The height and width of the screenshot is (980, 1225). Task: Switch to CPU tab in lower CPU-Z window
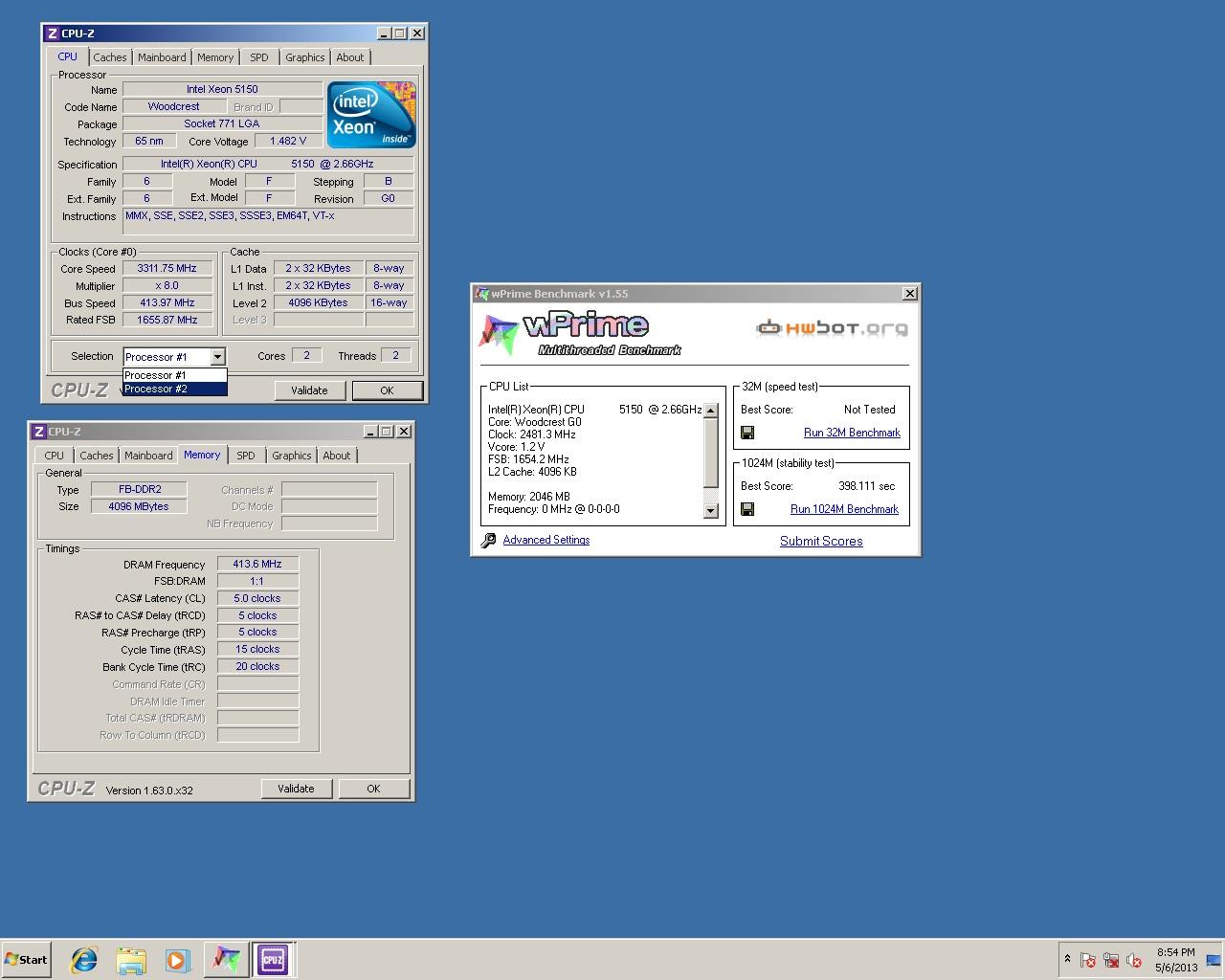pyautogui.click(x=55, y=456)
